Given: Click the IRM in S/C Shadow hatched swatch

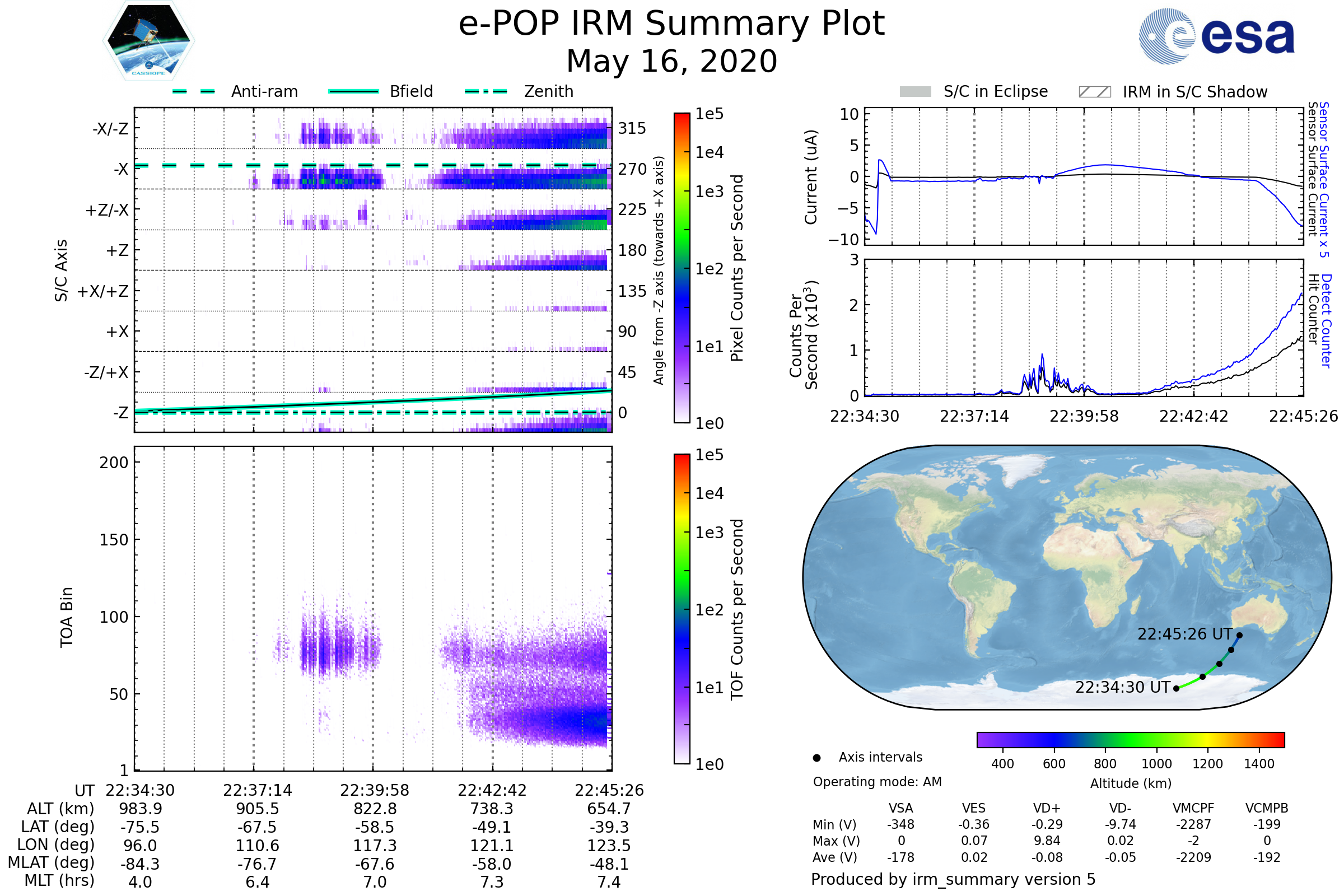Looking at the screenshot, I should pyautogui.click(x=1095, y=92).
